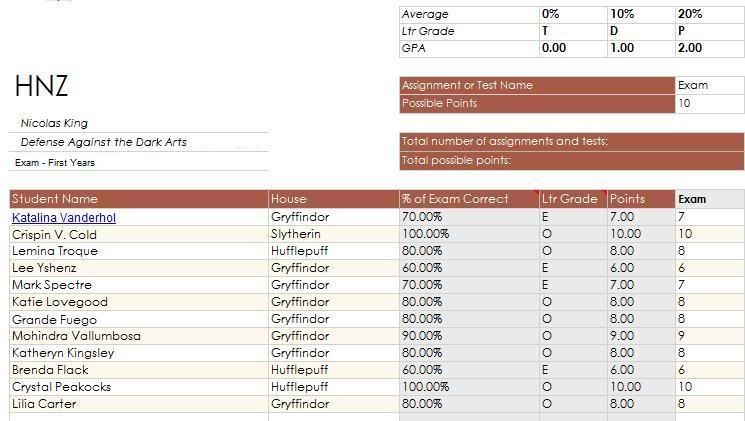Select student Mohindra Vallumbosa
Viewport: 745px width, 421px height.
139,336
